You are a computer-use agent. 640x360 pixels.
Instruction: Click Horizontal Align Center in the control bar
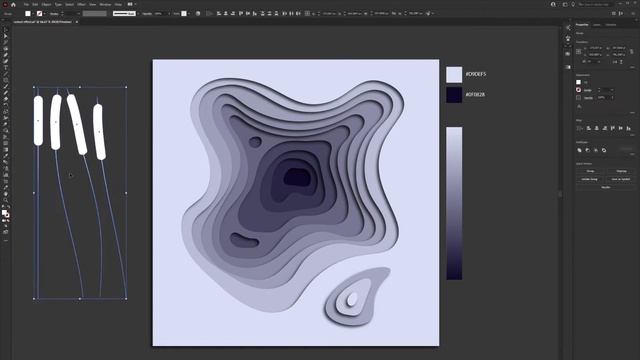coord(226,13)
